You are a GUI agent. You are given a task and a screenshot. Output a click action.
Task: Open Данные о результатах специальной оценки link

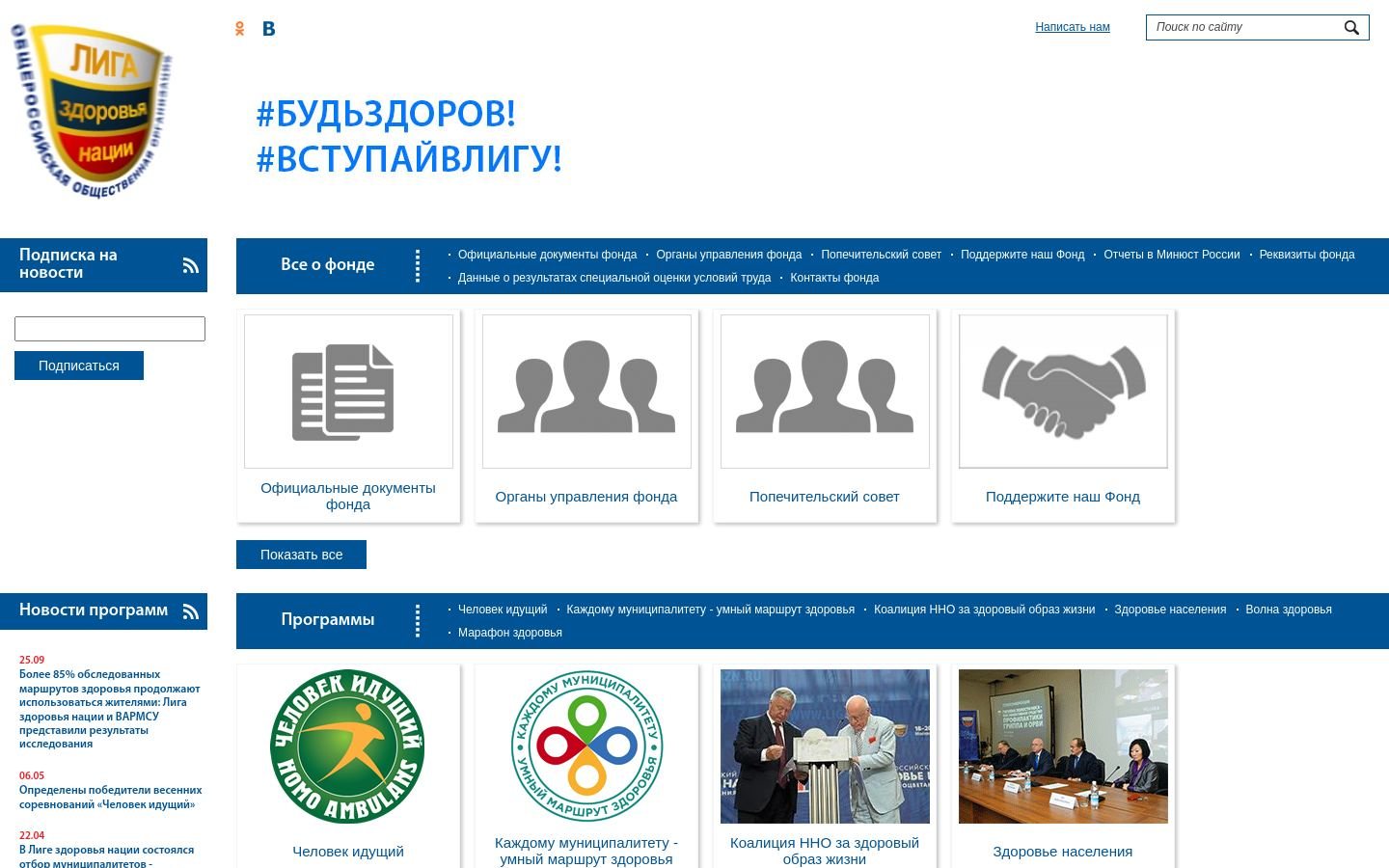pyautogui.click(x=614, y=278)
